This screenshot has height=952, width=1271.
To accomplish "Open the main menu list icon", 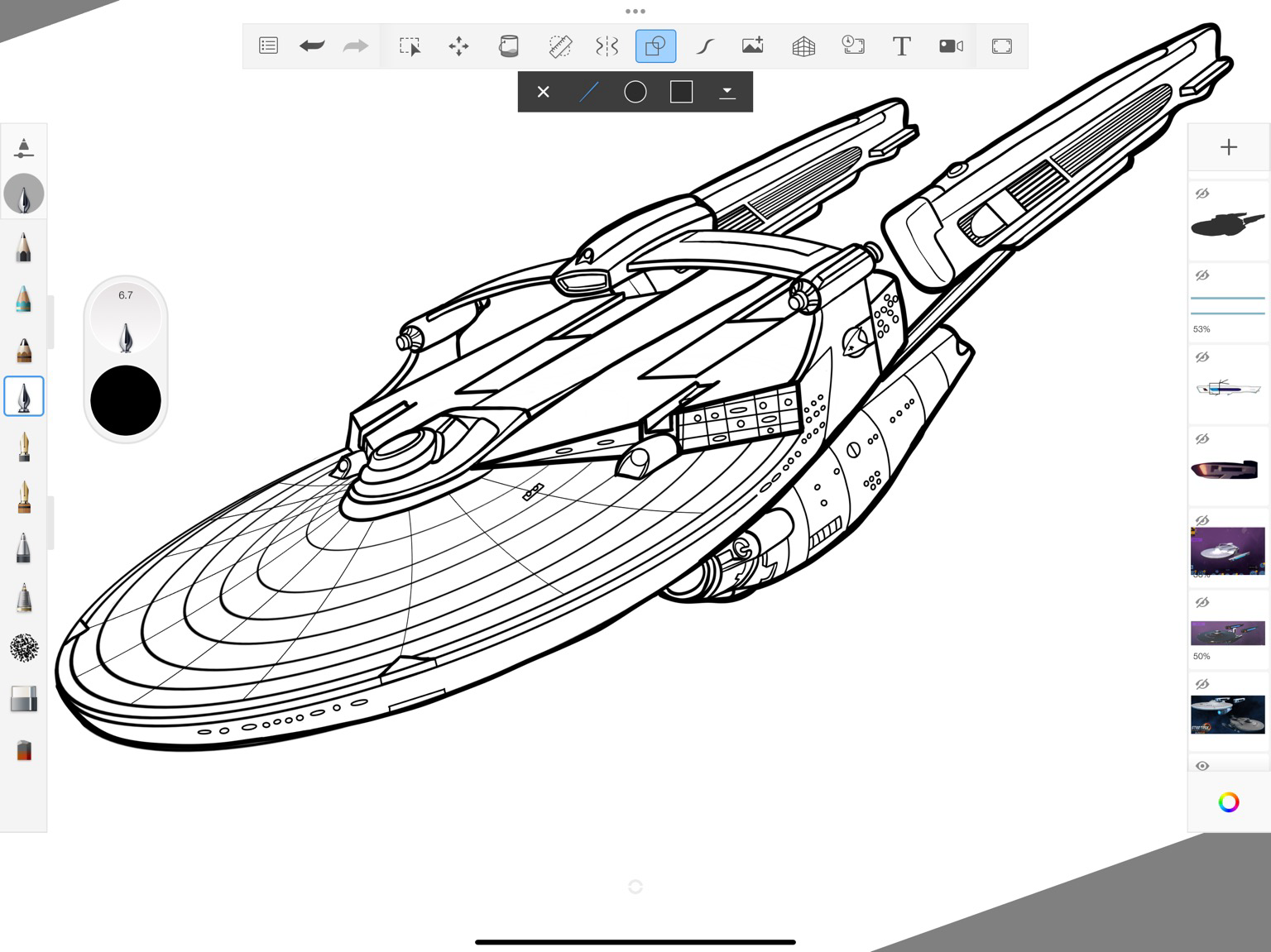I will (x=268, y=45).
